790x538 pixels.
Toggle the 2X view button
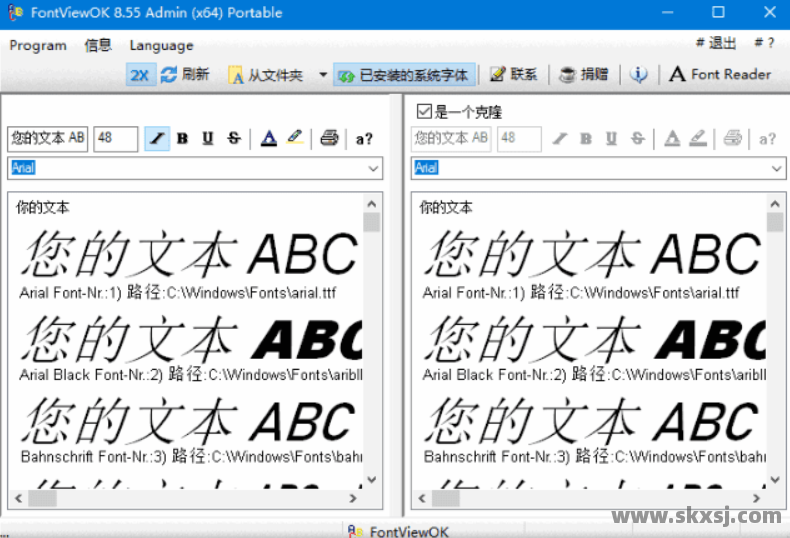click(139, 75)
